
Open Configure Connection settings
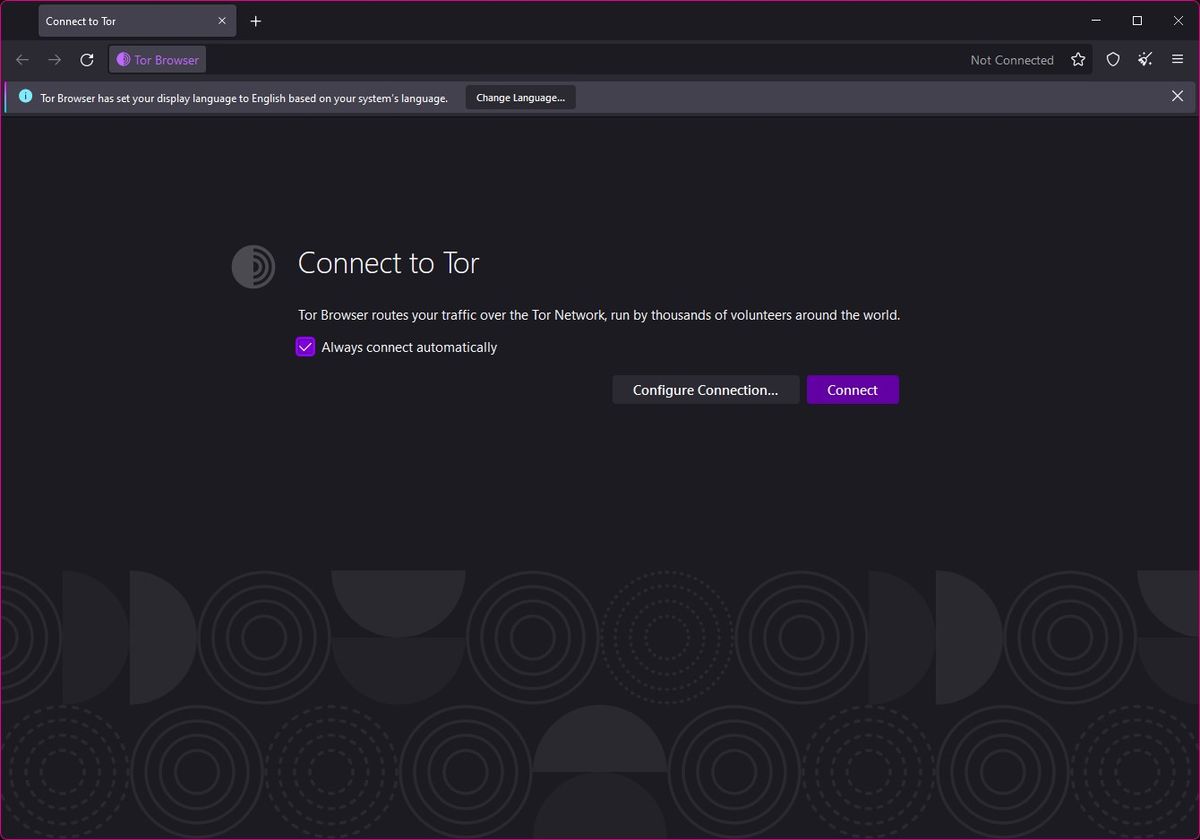[705, 389]
